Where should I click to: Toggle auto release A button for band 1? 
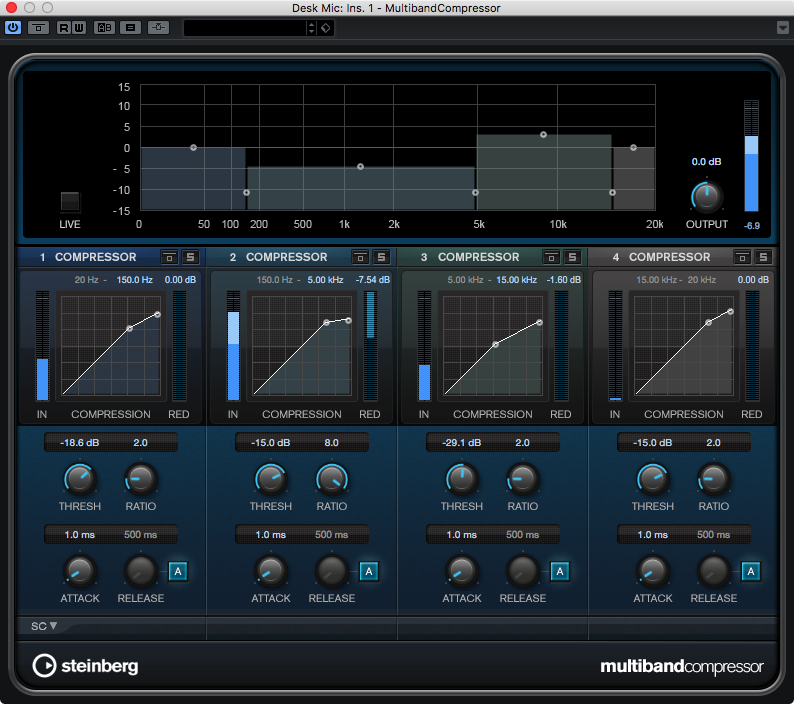pos(178,572)
